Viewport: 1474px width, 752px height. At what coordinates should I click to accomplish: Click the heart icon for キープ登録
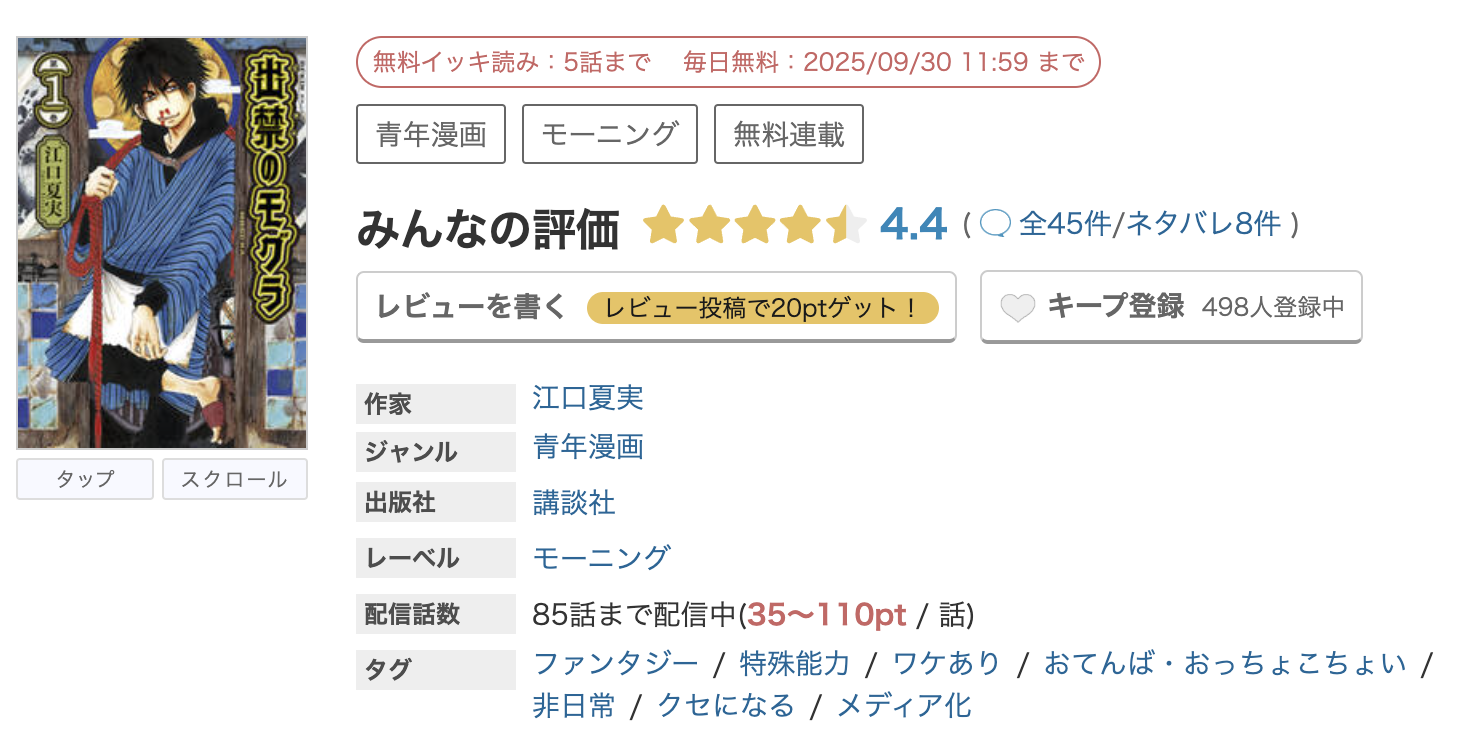[1016, 307]
